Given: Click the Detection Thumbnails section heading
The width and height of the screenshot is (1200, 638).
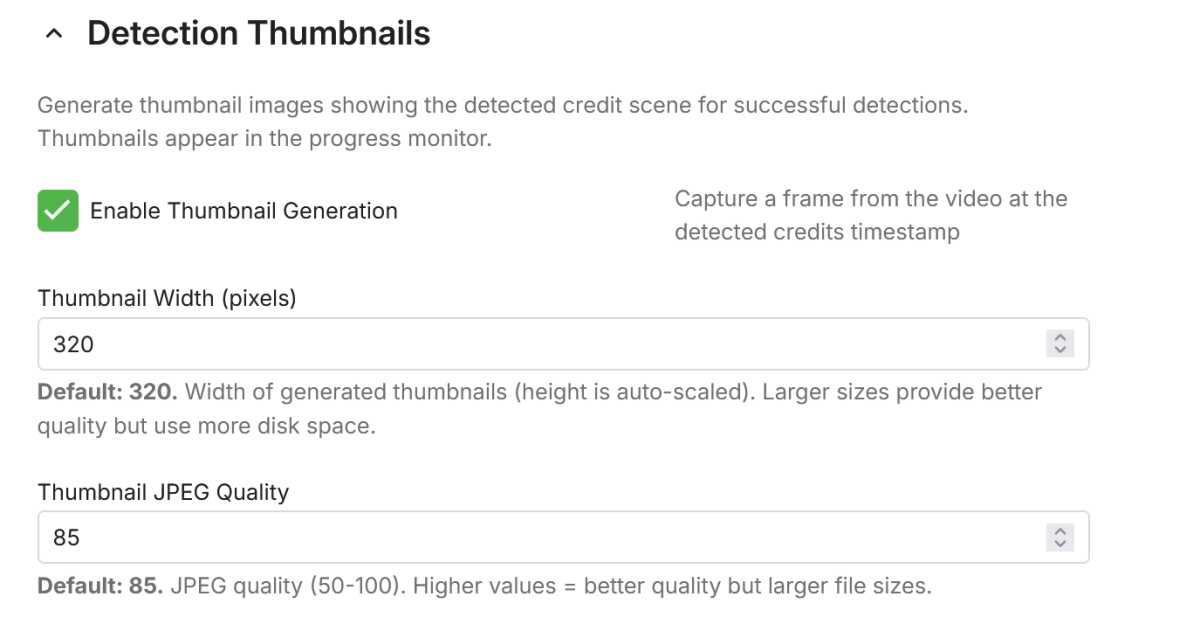Looking at the screenshot, I should pos(258,34).
